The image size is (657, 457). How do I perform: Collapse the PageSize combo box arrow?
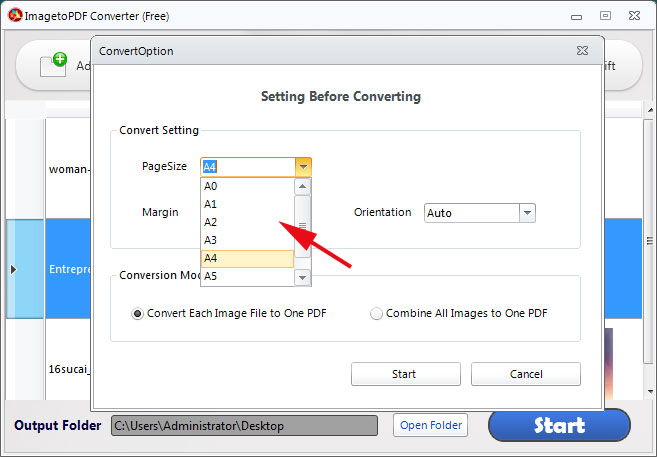coord(303,167)
